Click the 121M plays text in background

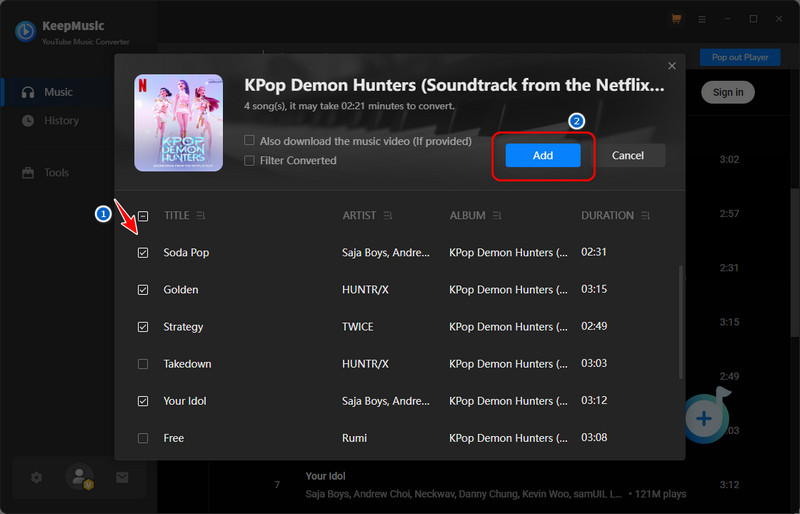click(661, 494)
